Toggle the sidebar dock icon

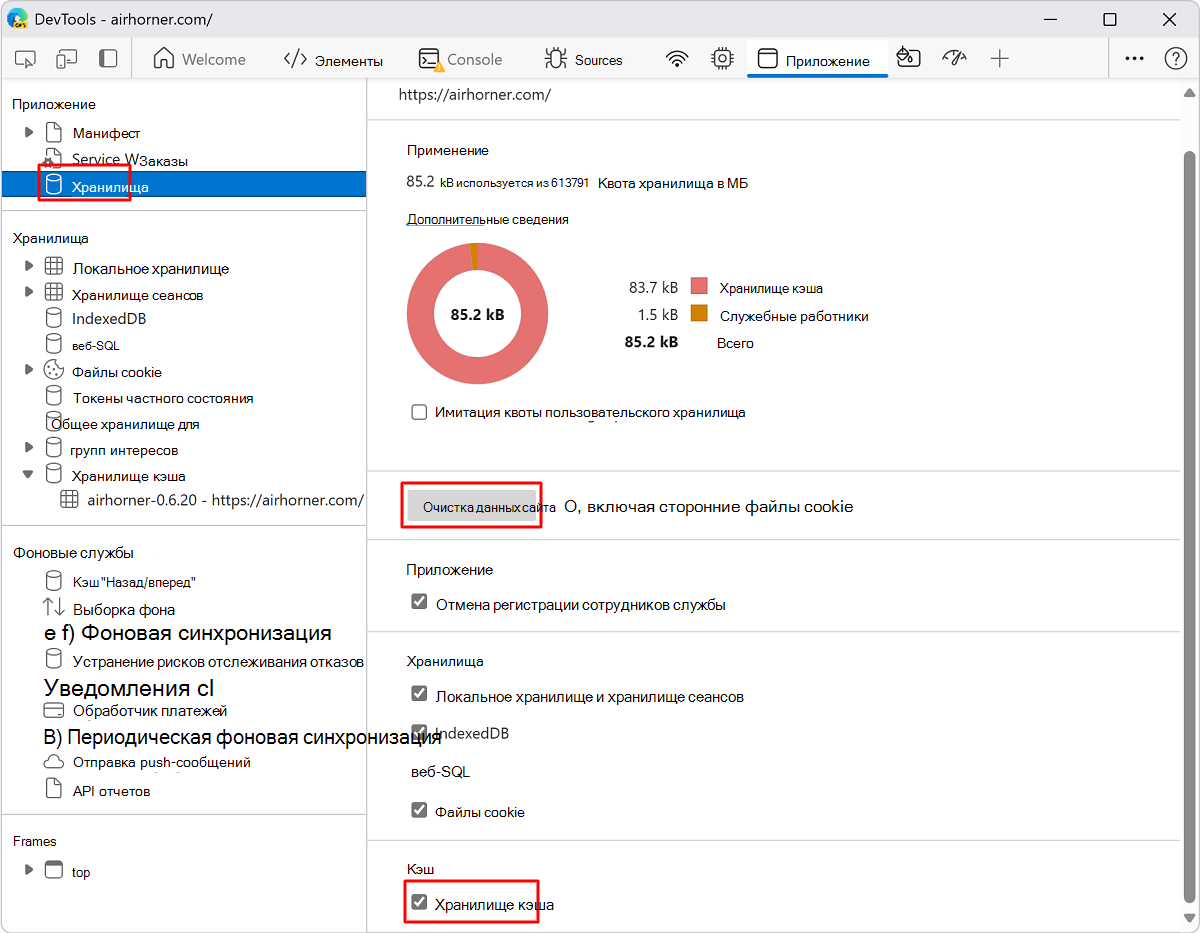coord(108,59)
